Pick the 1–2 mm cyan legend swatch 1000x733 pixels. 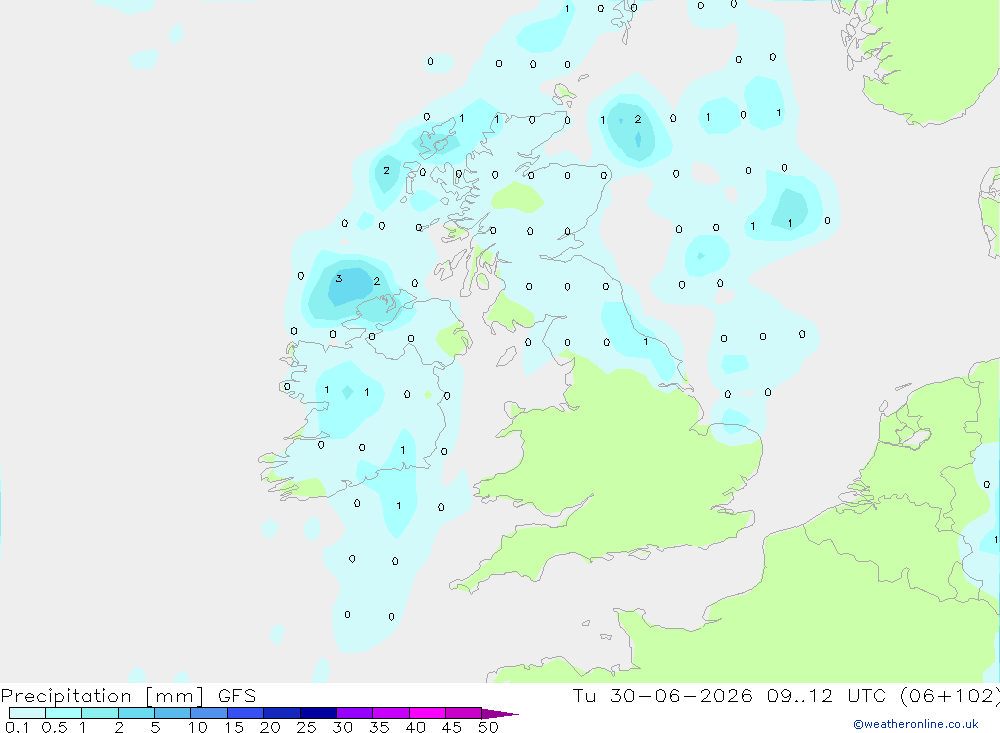pos(99,713)
